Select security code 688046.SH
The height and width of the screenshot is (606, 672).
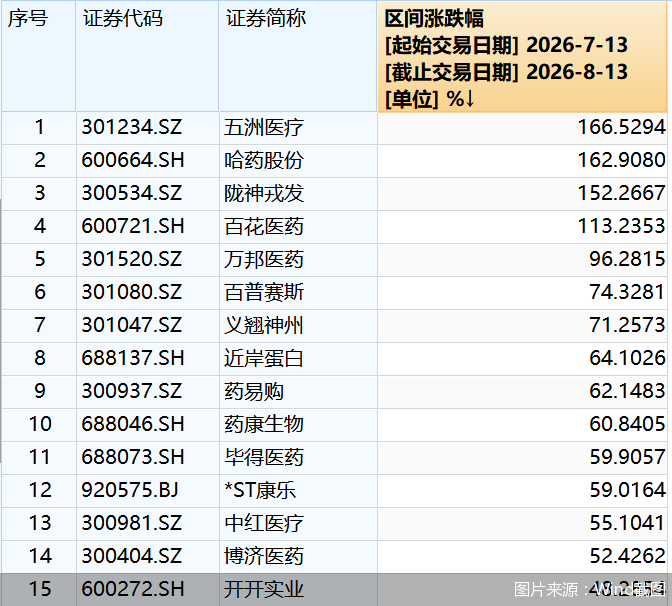pyautogui.click(x=133, y=424)
